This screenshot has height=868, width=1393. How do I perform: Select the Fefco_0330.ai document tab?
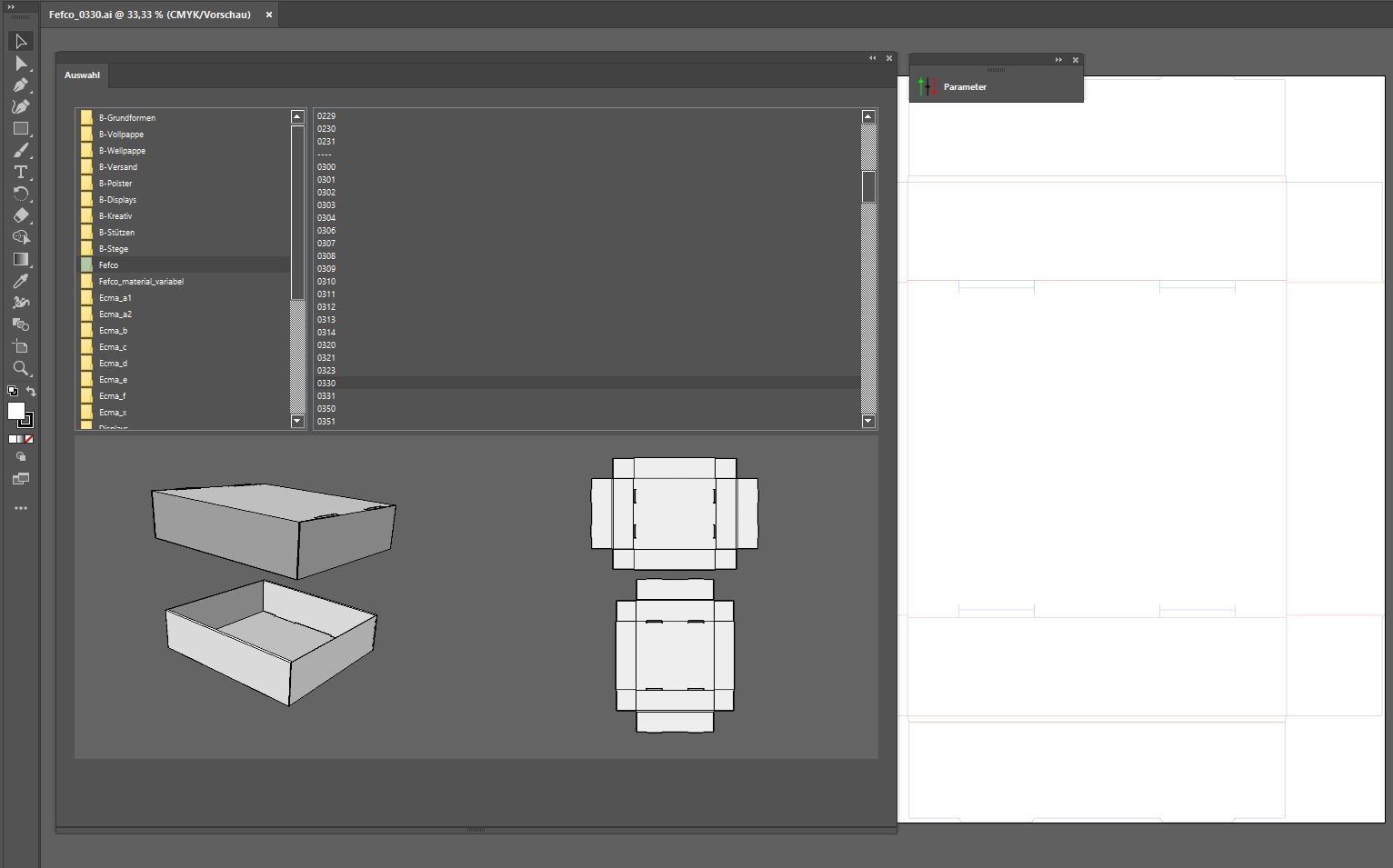(150, 15)
